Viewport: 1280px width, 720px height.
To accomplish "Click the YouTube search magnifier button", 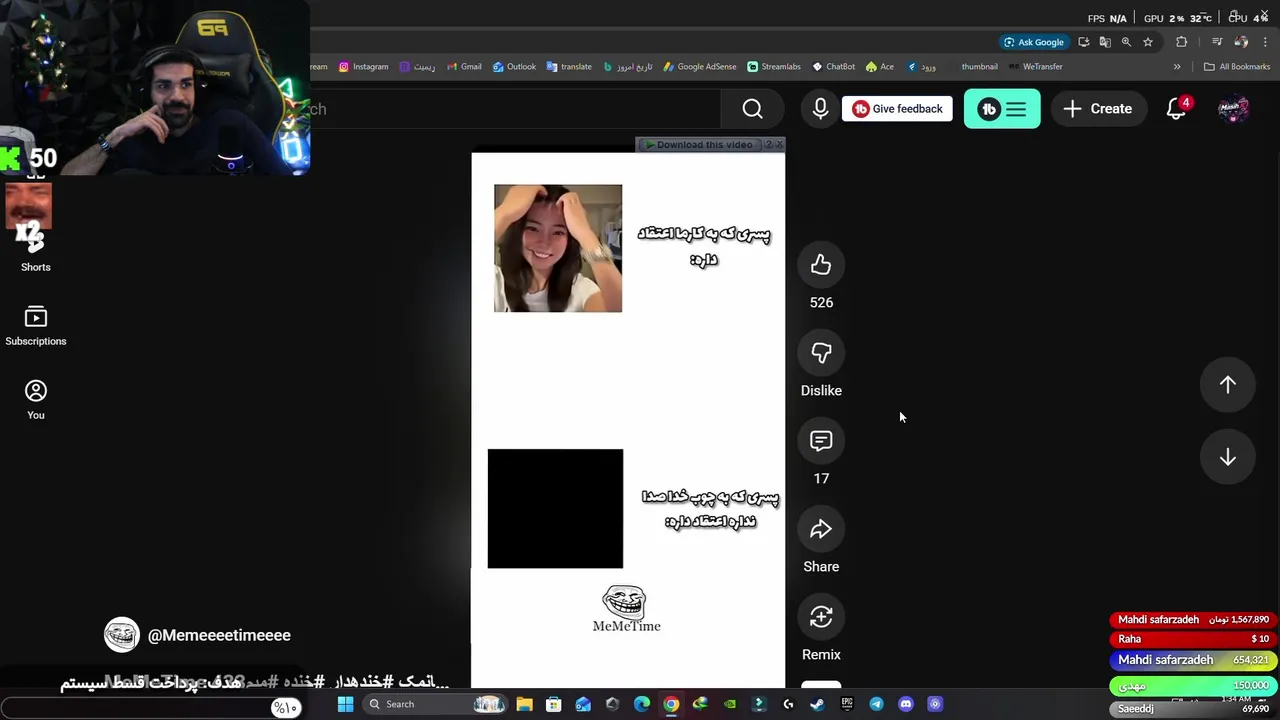I will (752, 109).
